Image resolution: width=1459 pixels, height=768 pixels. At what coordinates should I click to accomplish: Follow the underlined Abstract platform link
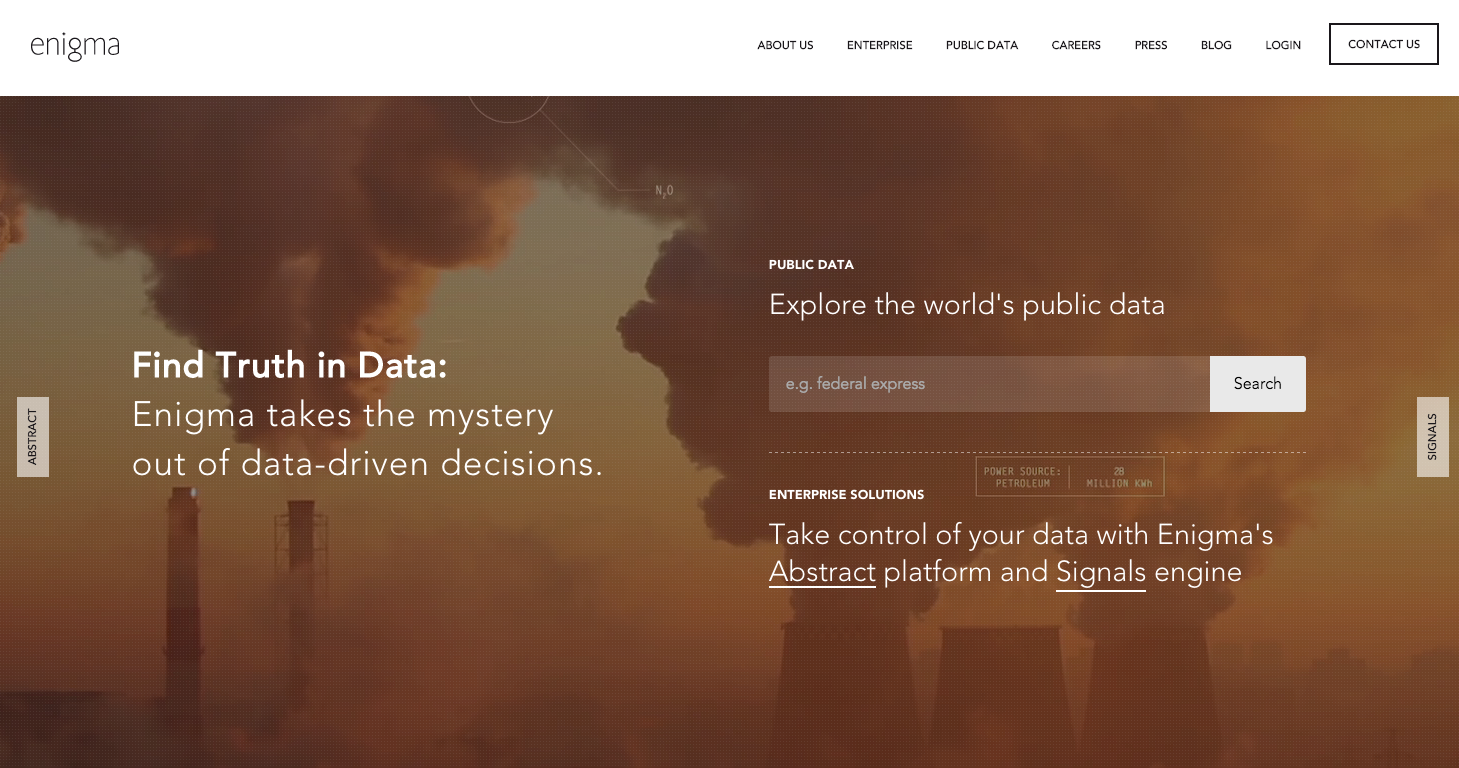coord(822,572)
